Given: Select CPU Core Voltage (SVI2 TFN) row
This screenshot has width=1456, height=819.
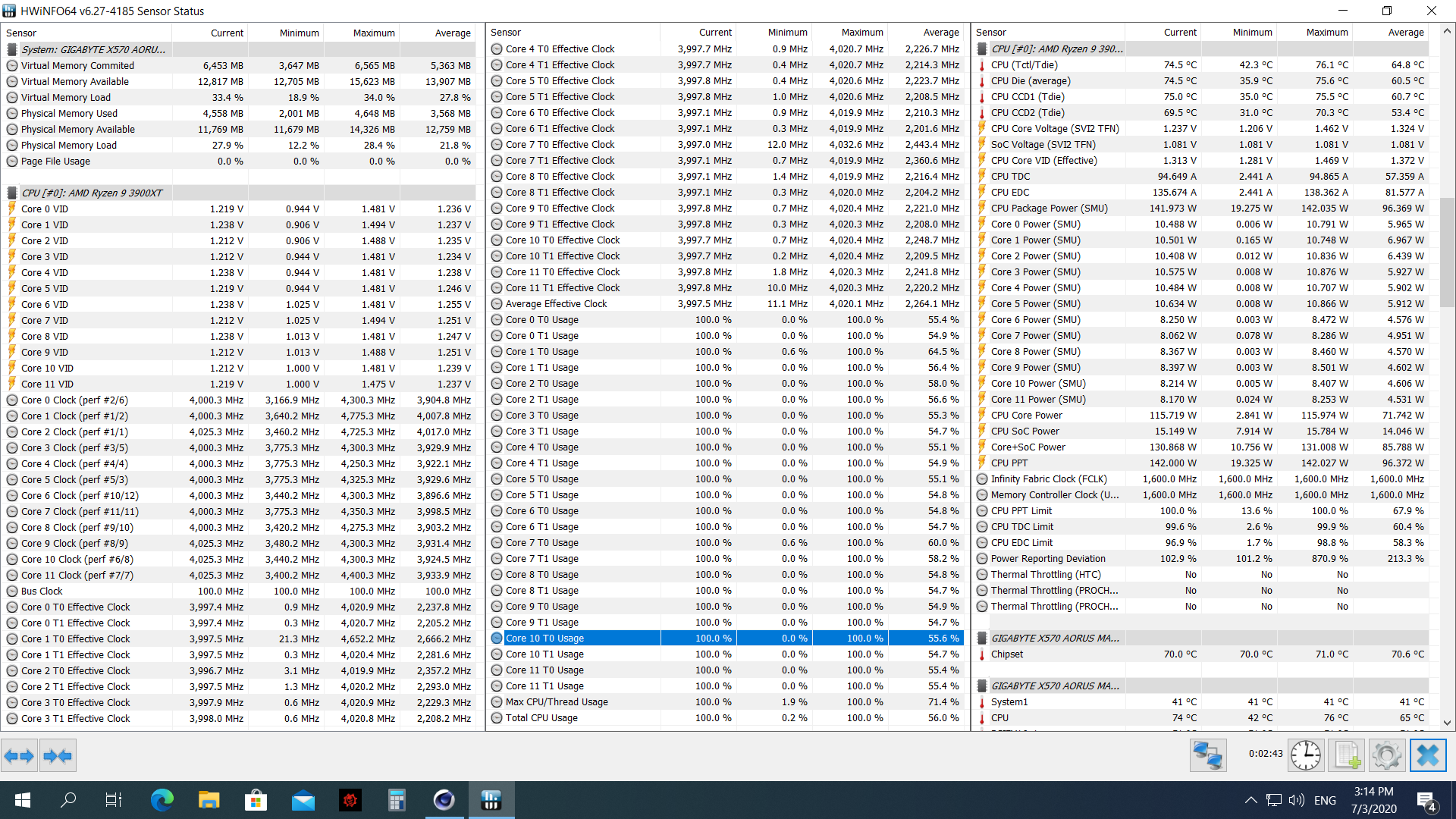Looking at the screenshot, I should [1202, 128].
